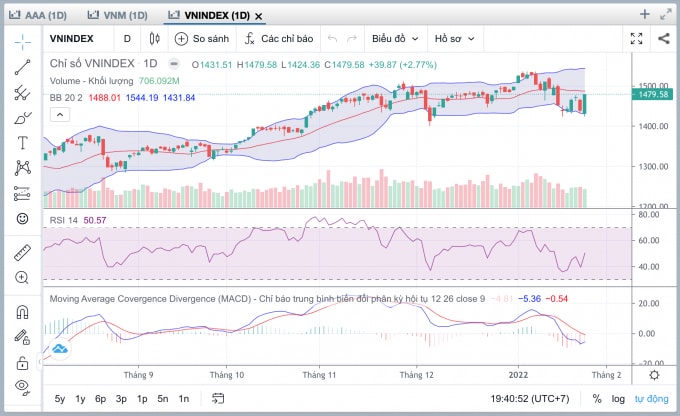Select the RSI 14 indicator label

coord(63,220)
